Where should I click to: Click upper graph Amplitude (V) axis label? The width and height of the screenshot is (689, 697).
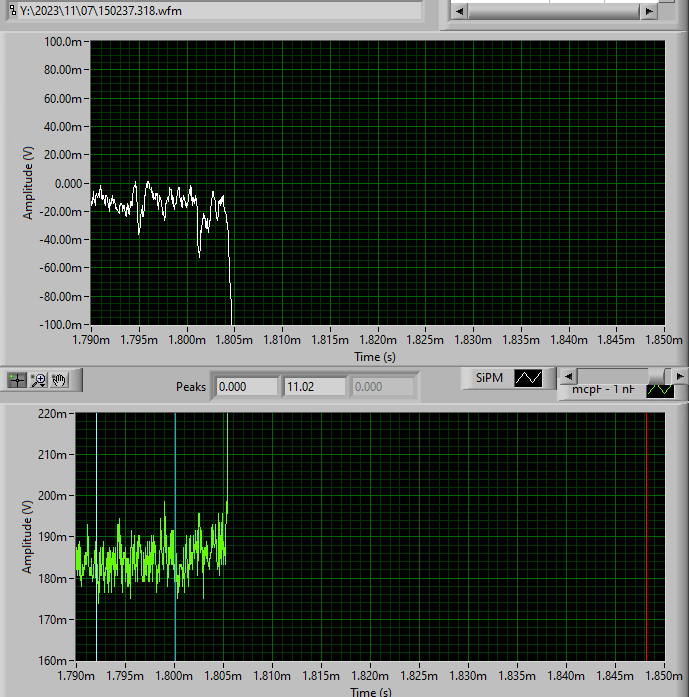point(28,183)
